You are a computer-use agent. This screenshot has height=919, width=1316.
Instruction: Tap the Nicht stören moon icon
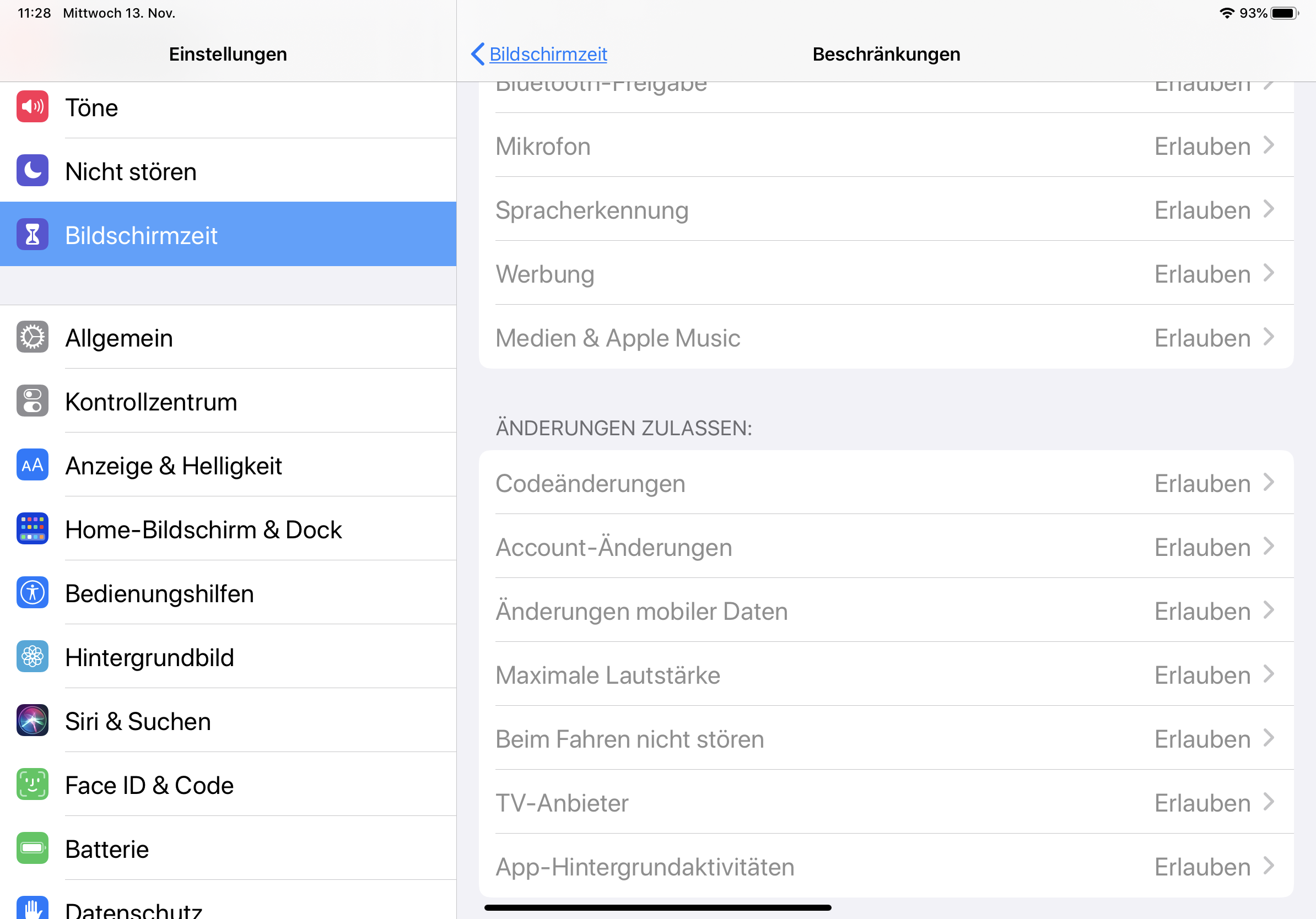(x=32, y=171)
